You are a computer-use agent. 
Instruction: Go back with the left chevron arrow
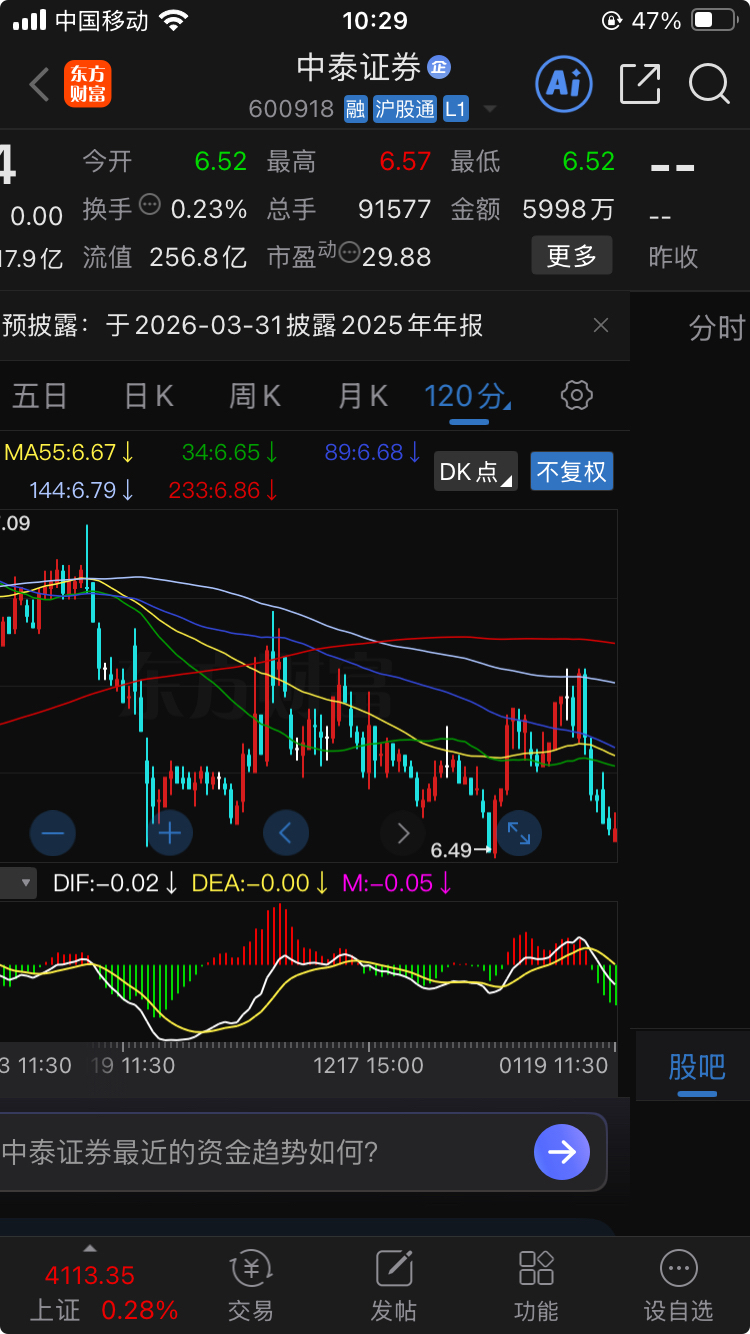pyautogui.click(x=39, y=85)
